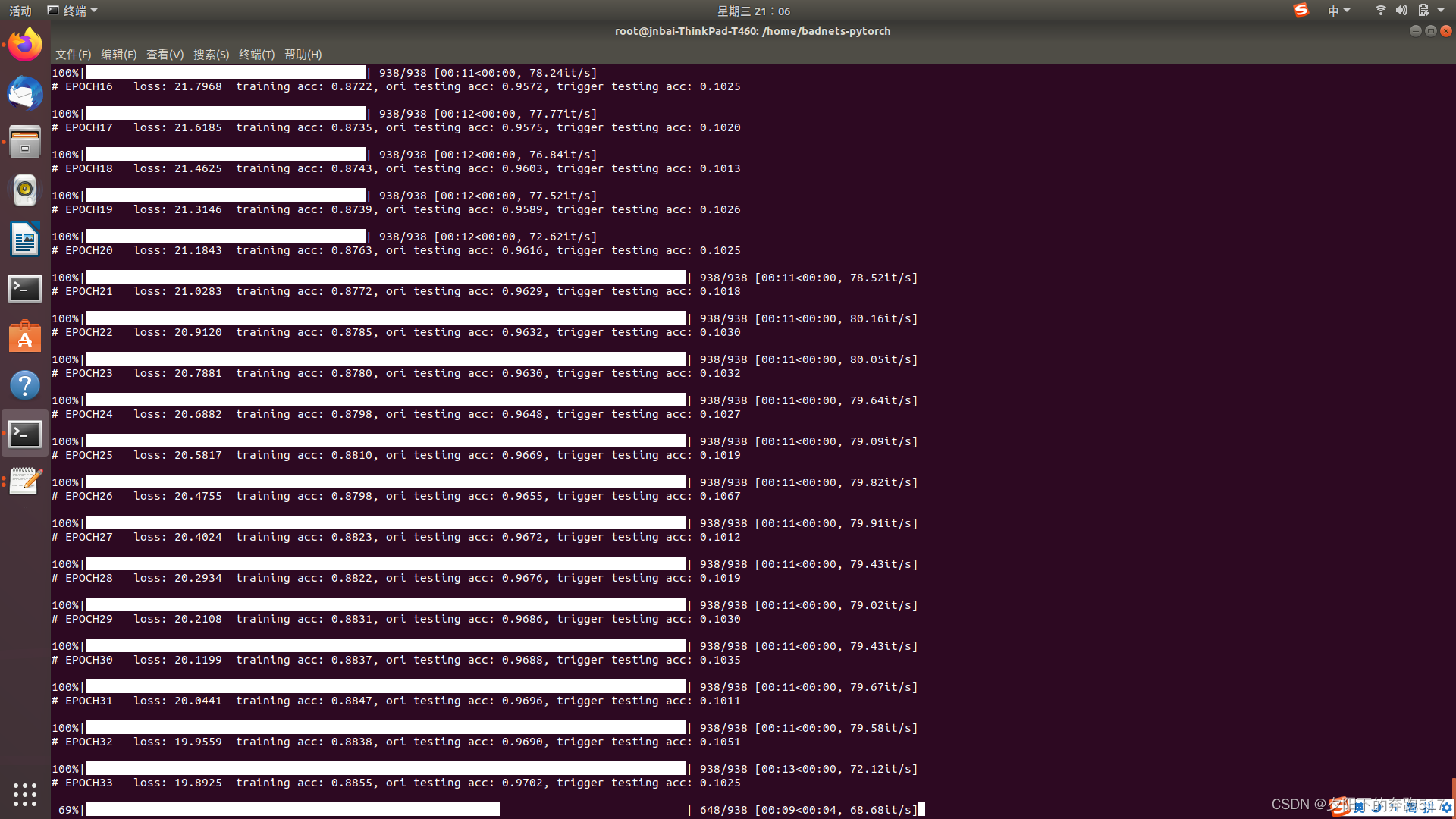The image size is (1456, 819).
Task: Open Firefox from the dock
Action: 25,45
